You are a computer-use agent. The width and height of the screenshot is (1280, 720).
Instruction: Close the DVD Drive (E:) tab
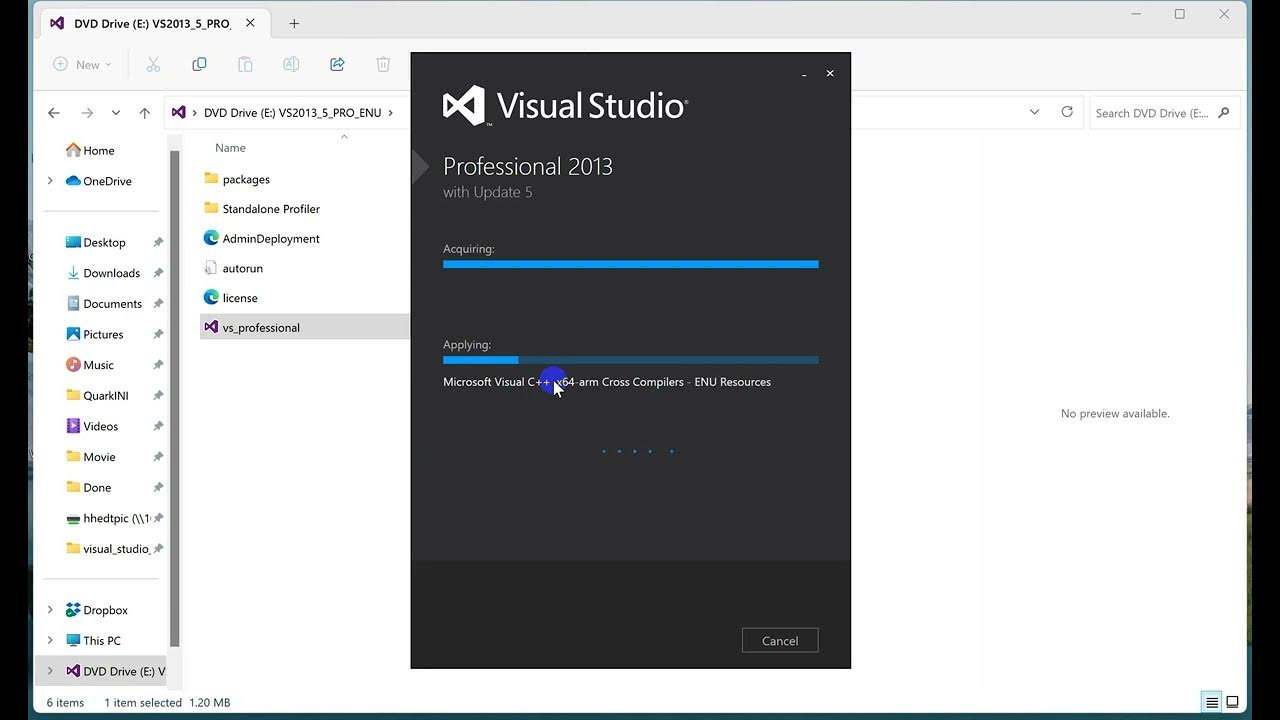250,23
